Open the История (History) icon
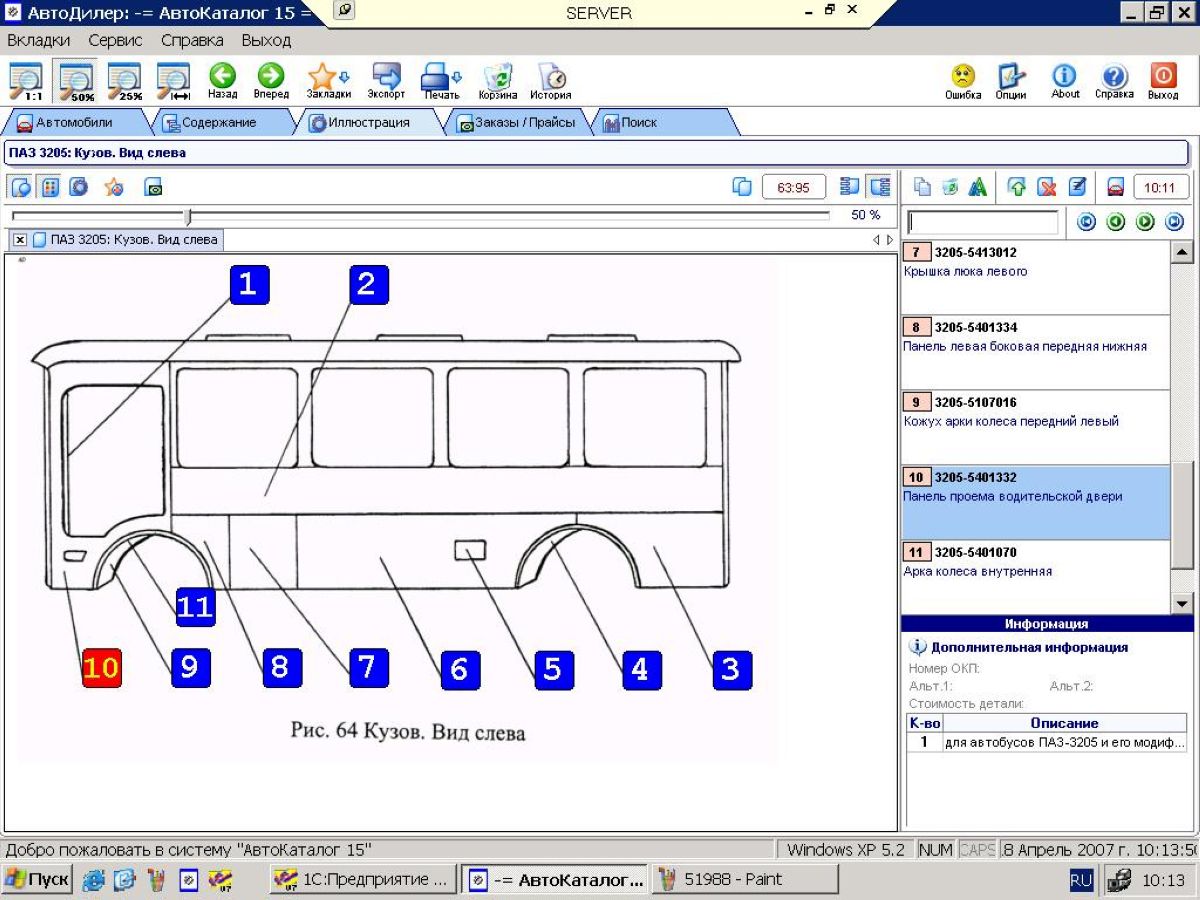Screen dimensions: 1200x900 pos(551,79)
